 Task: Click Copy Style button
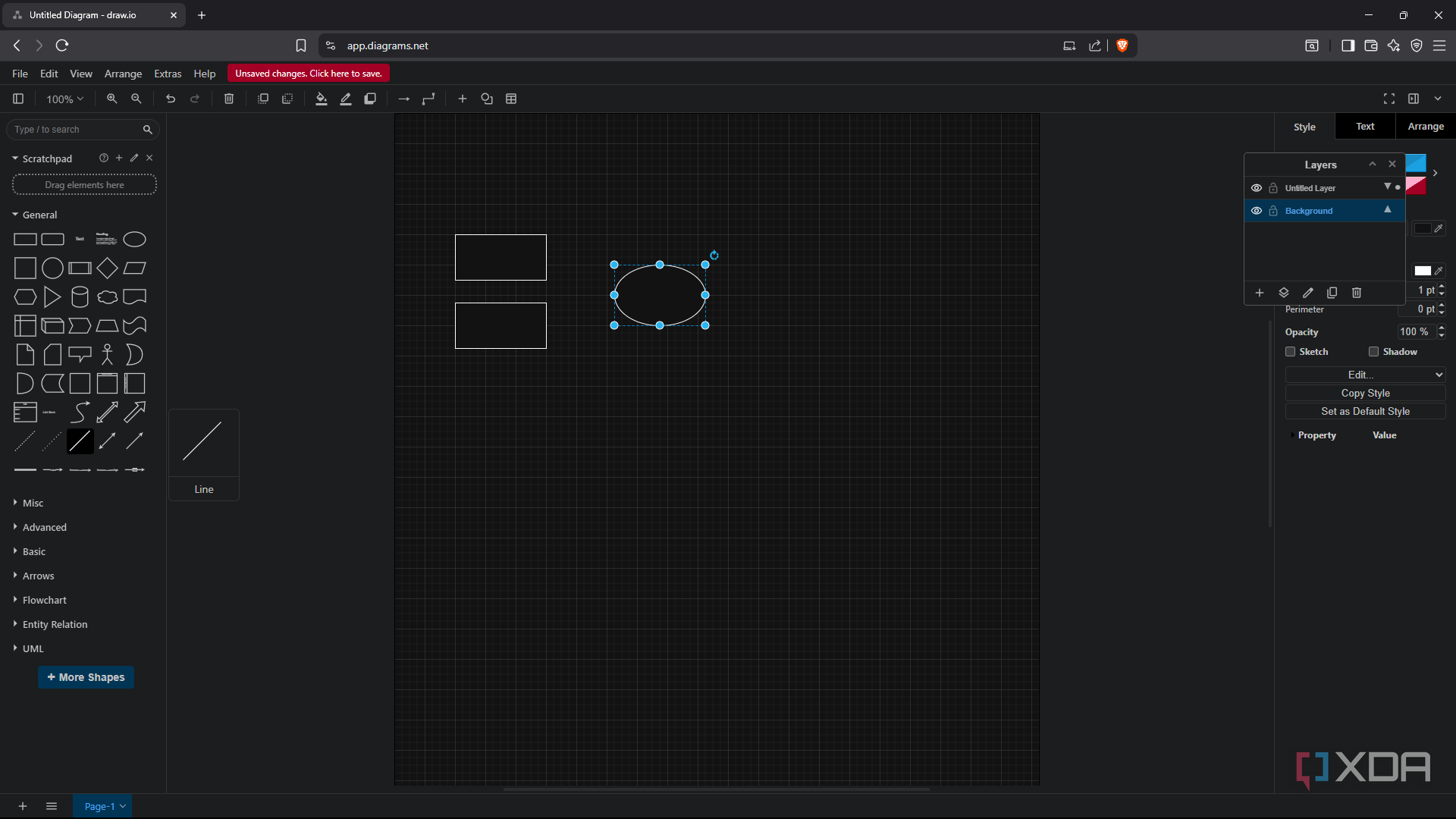[x=1365, y=393]
